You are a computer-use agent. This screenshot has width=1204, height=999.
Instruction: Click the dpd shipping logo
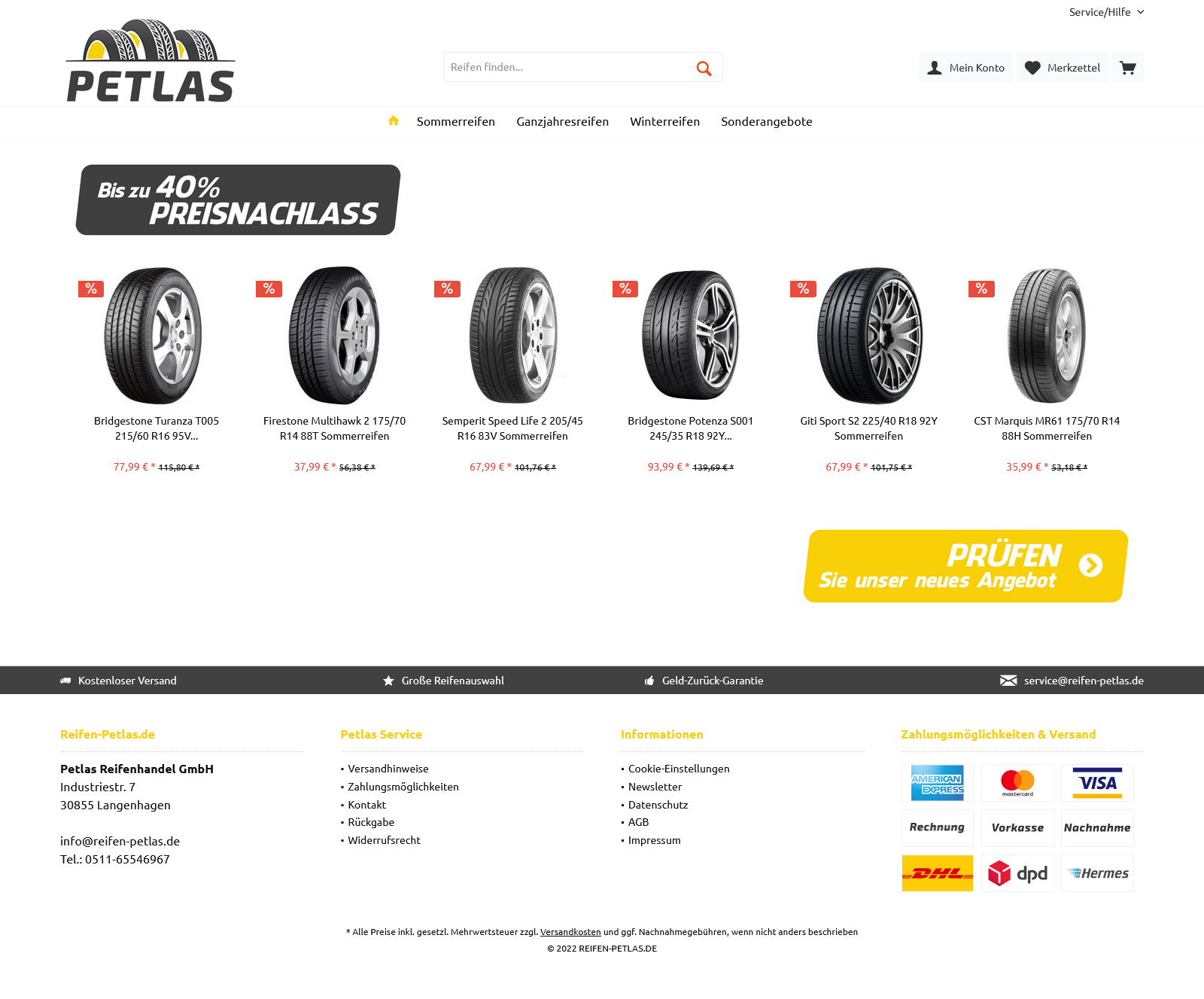tap(1017, 873)
